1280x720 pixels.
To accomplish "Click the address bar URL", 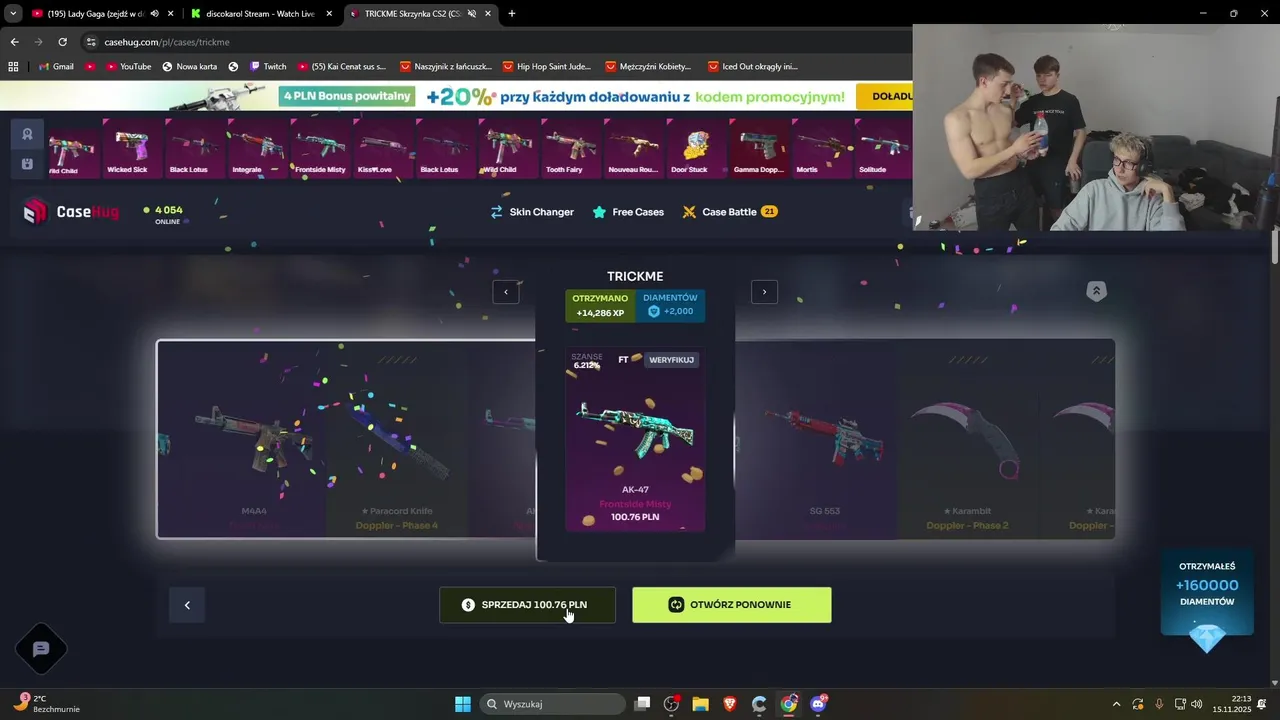I will (167, 42).
